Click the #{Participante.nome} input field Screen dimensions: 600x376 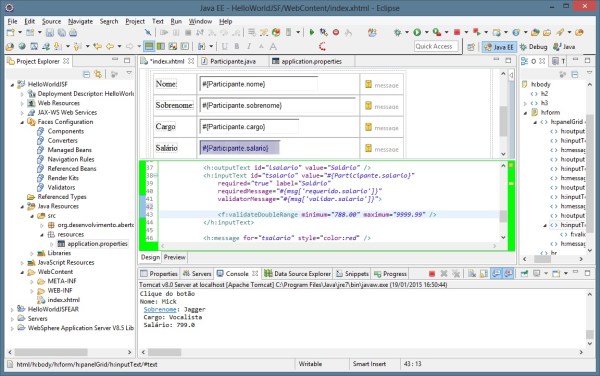pos(259,84)
